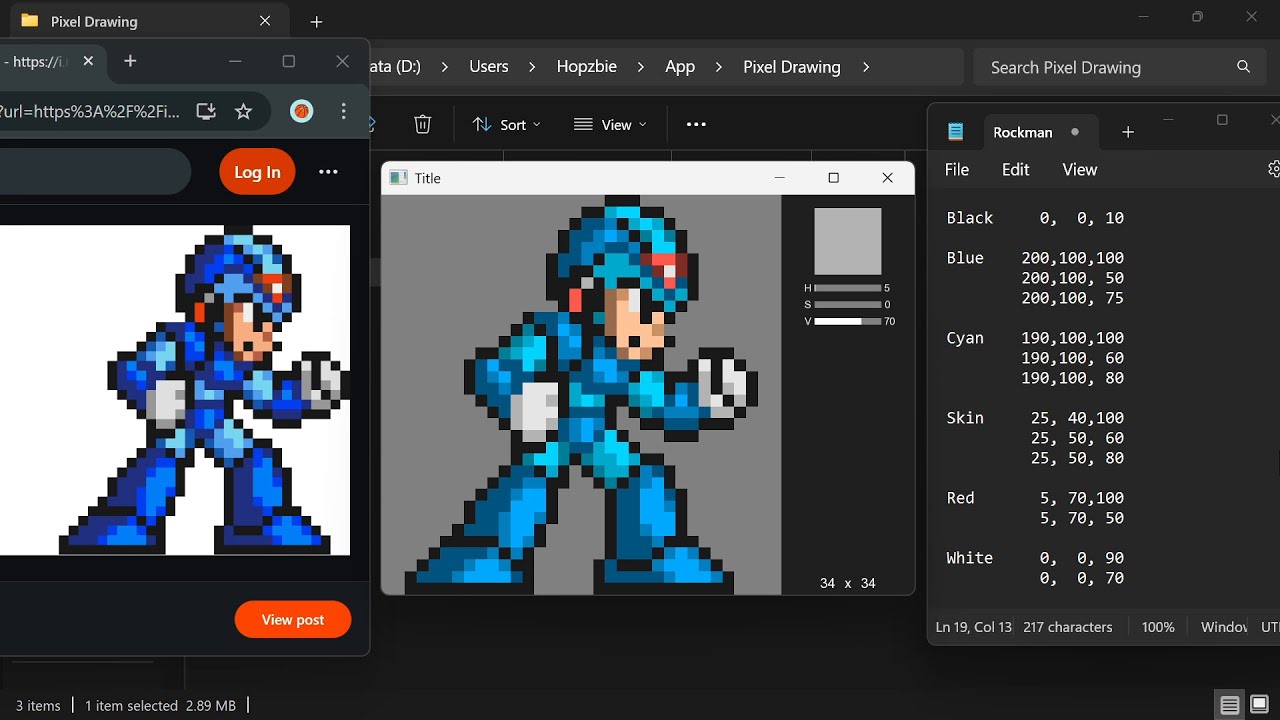Adjust the S saturation slider
Viewport: 1280px width, 720px height.
pyautogui.click(x=848, y=304)
